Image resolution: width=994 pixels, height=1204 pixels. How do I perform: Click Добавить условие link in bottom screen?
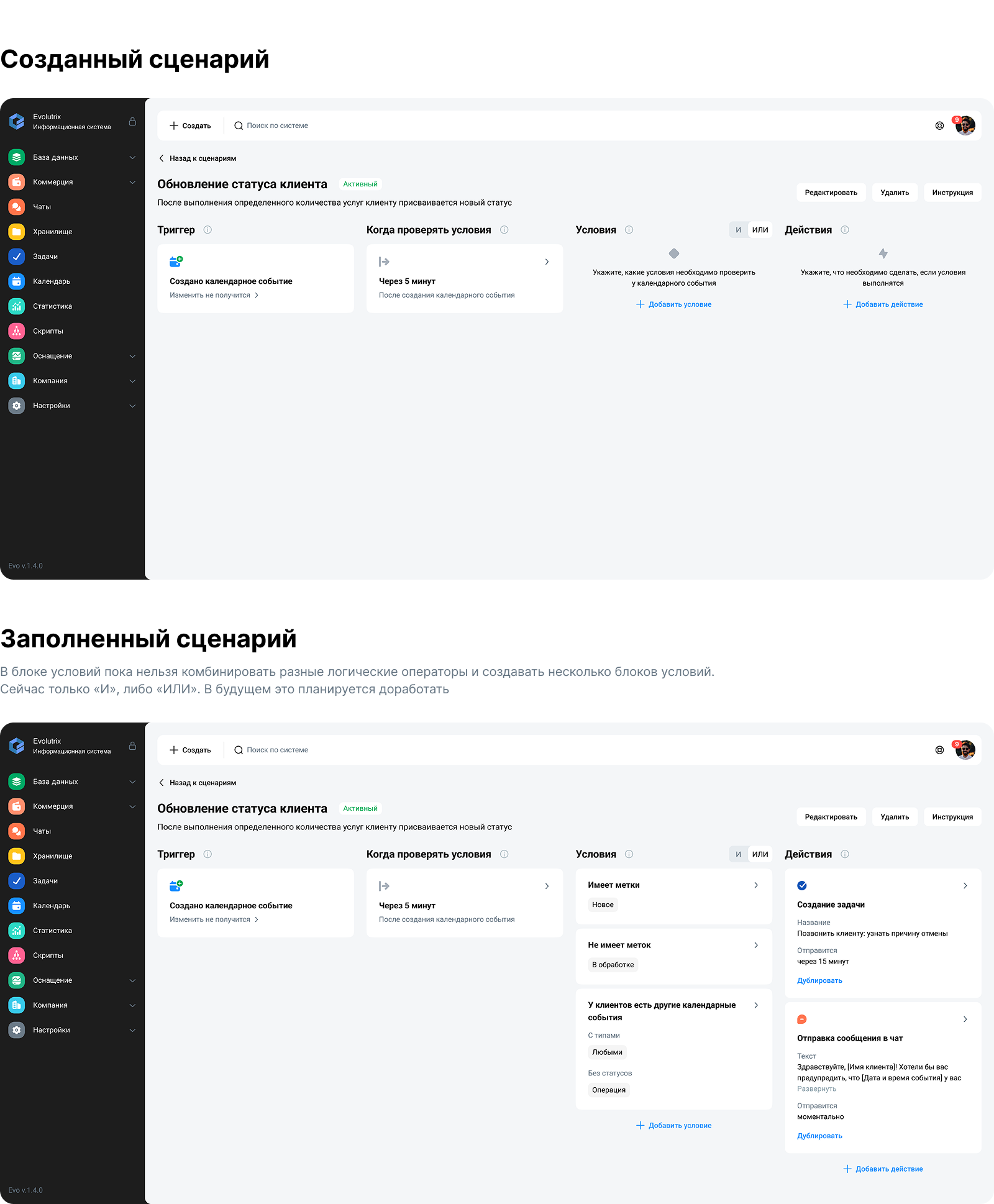(x=674, y=1126)
